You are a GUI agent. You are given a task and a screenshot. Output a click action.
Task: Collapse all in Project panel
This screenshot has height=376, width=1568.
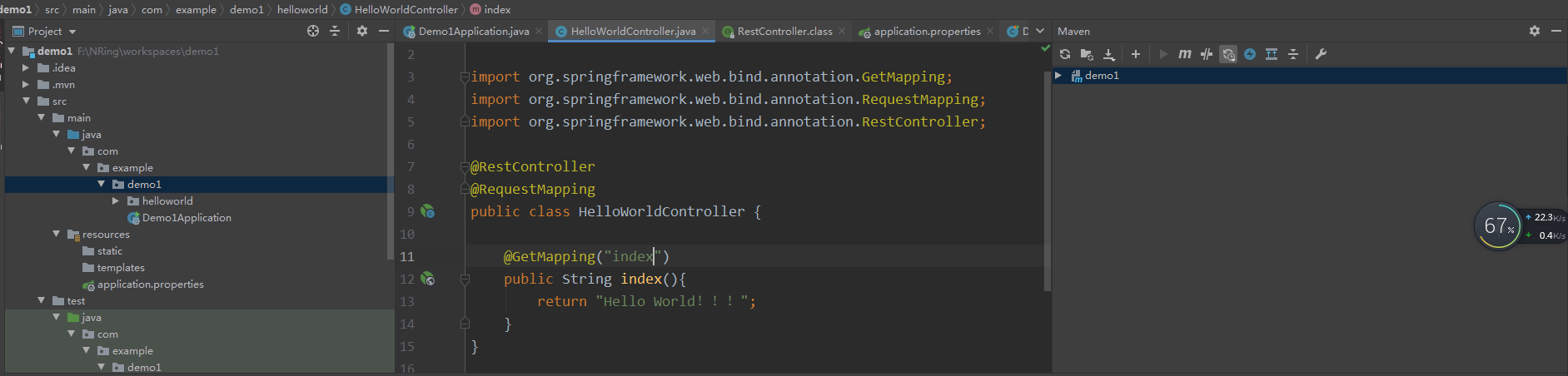pos(335,31)
